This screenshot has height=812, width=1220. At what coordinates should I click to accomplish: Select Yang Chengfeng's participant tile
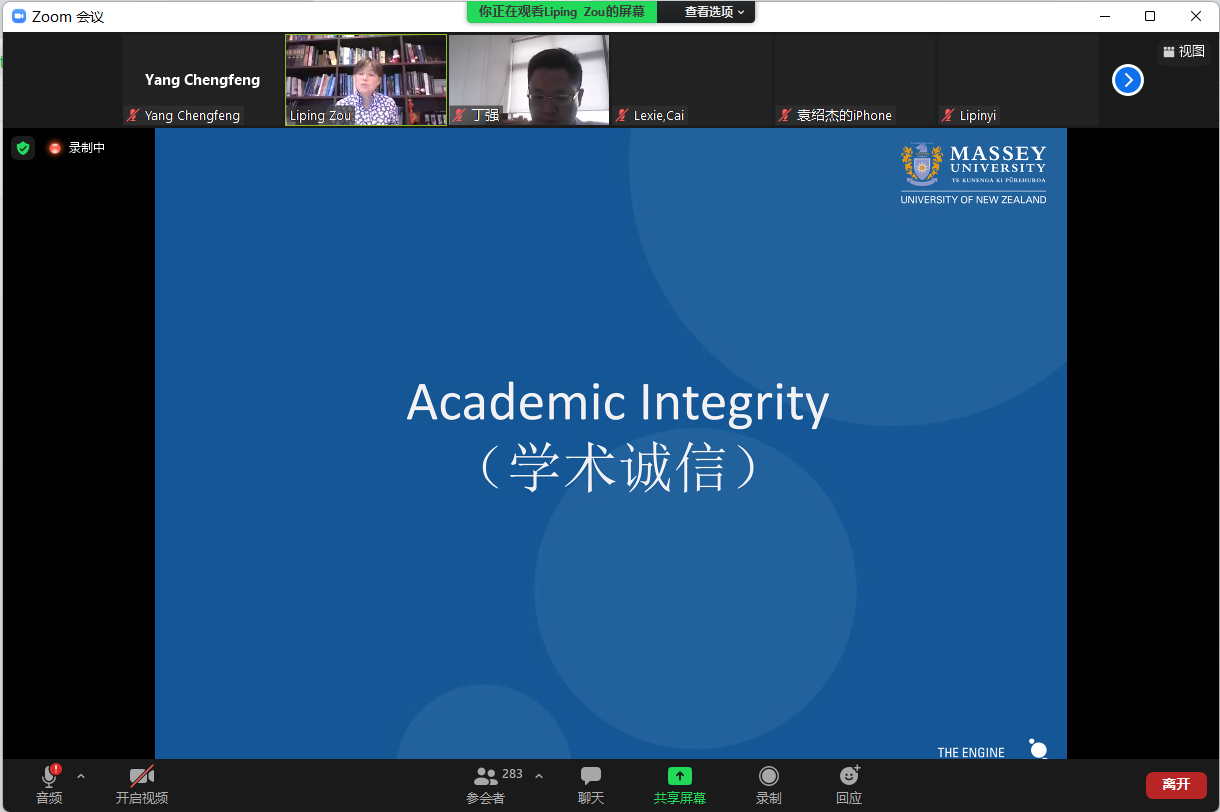pyautogui.click(x=203, y=80)
